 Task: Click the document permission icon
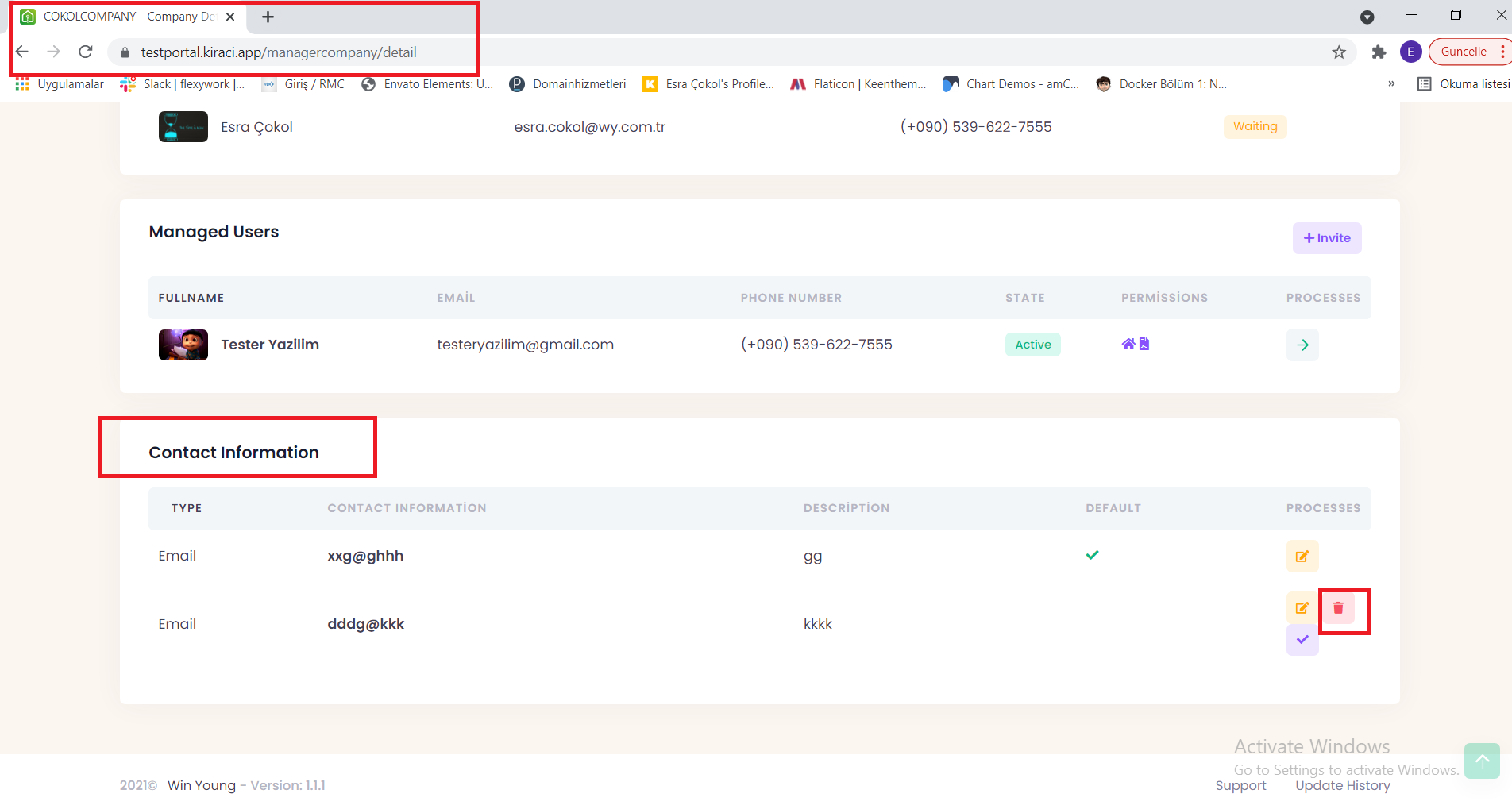[1144, 344]
